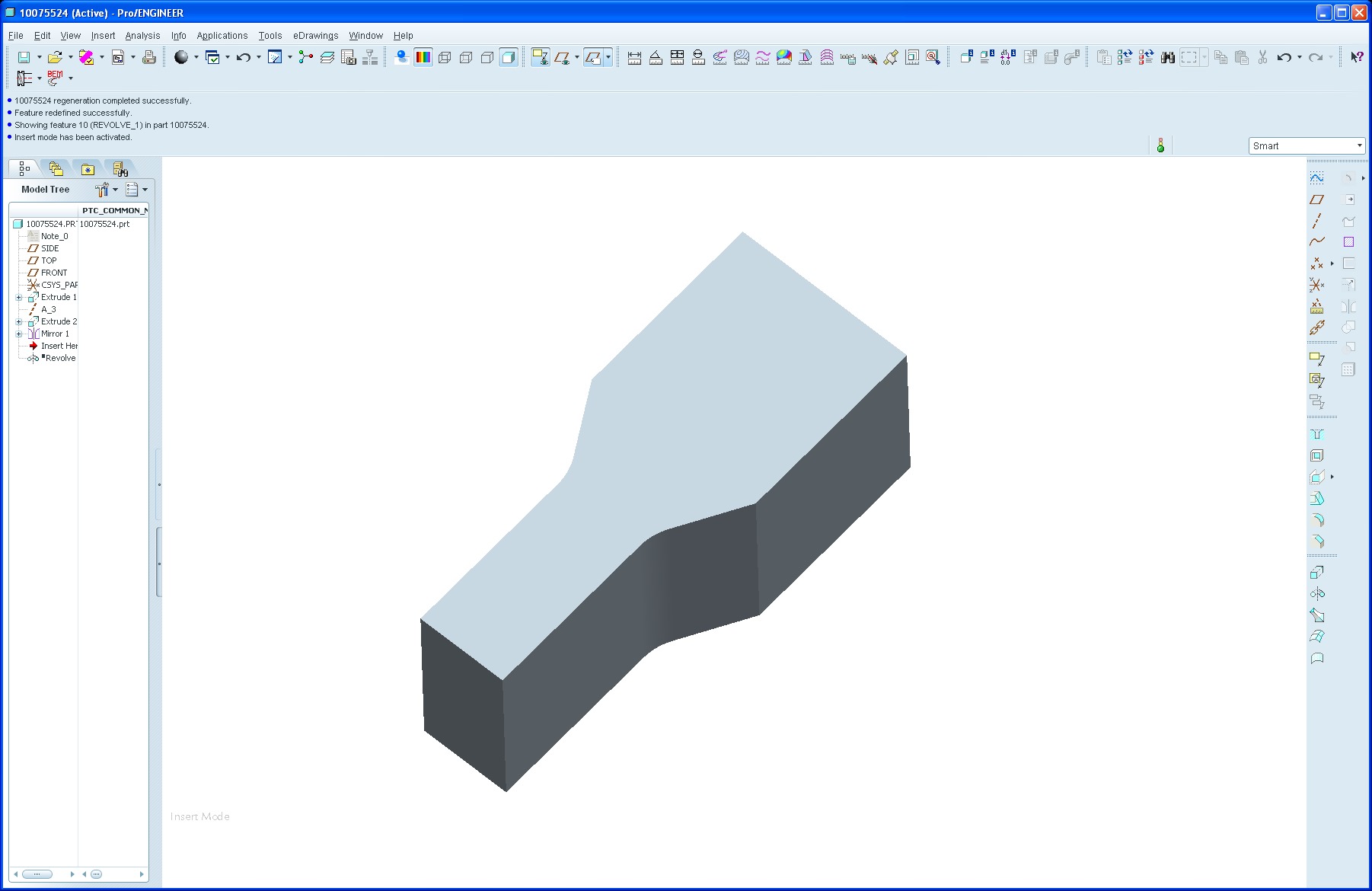Select the Draft tool

[x=1317, y=499]
